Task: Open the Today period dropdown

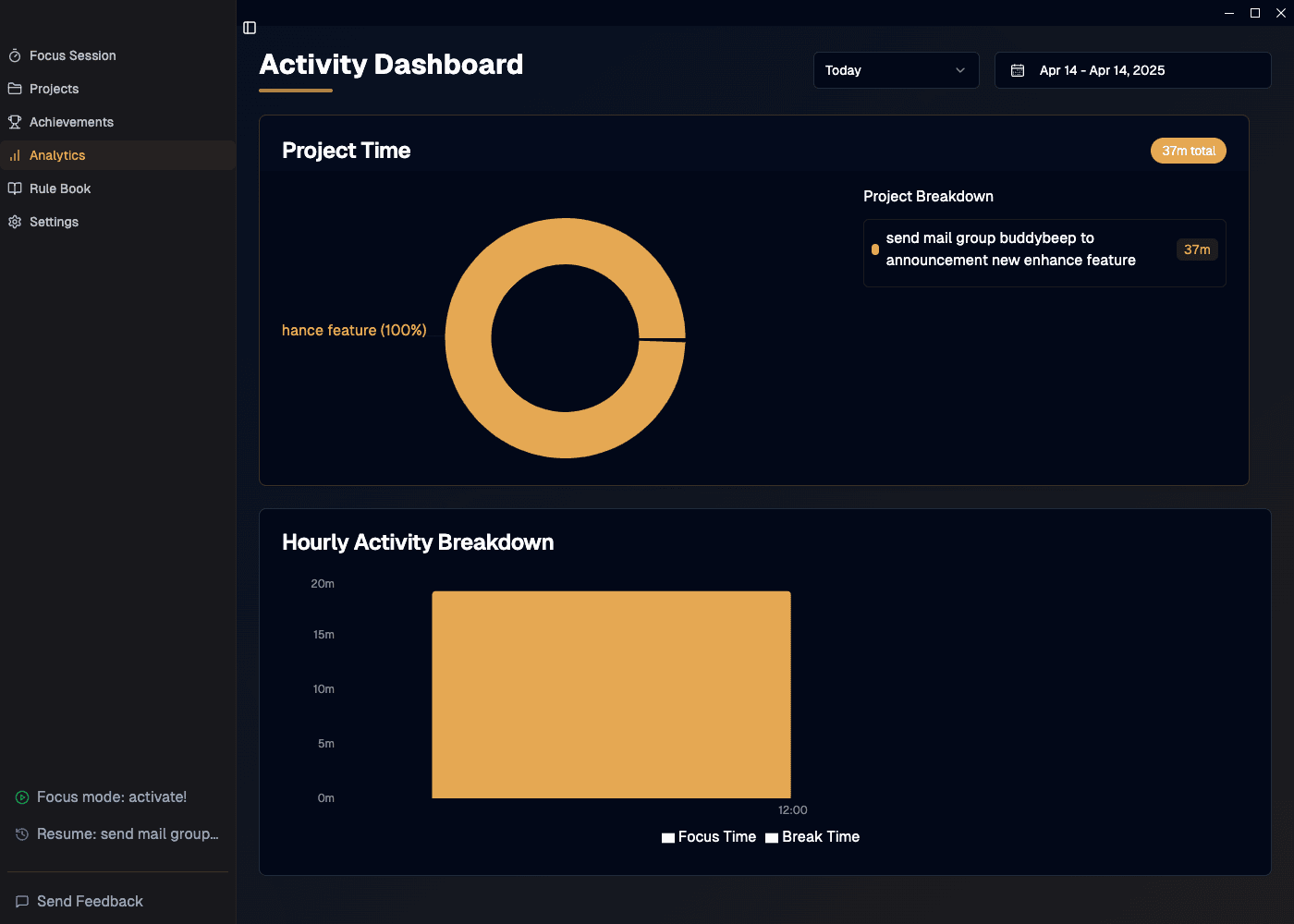Action: point(895,70)
